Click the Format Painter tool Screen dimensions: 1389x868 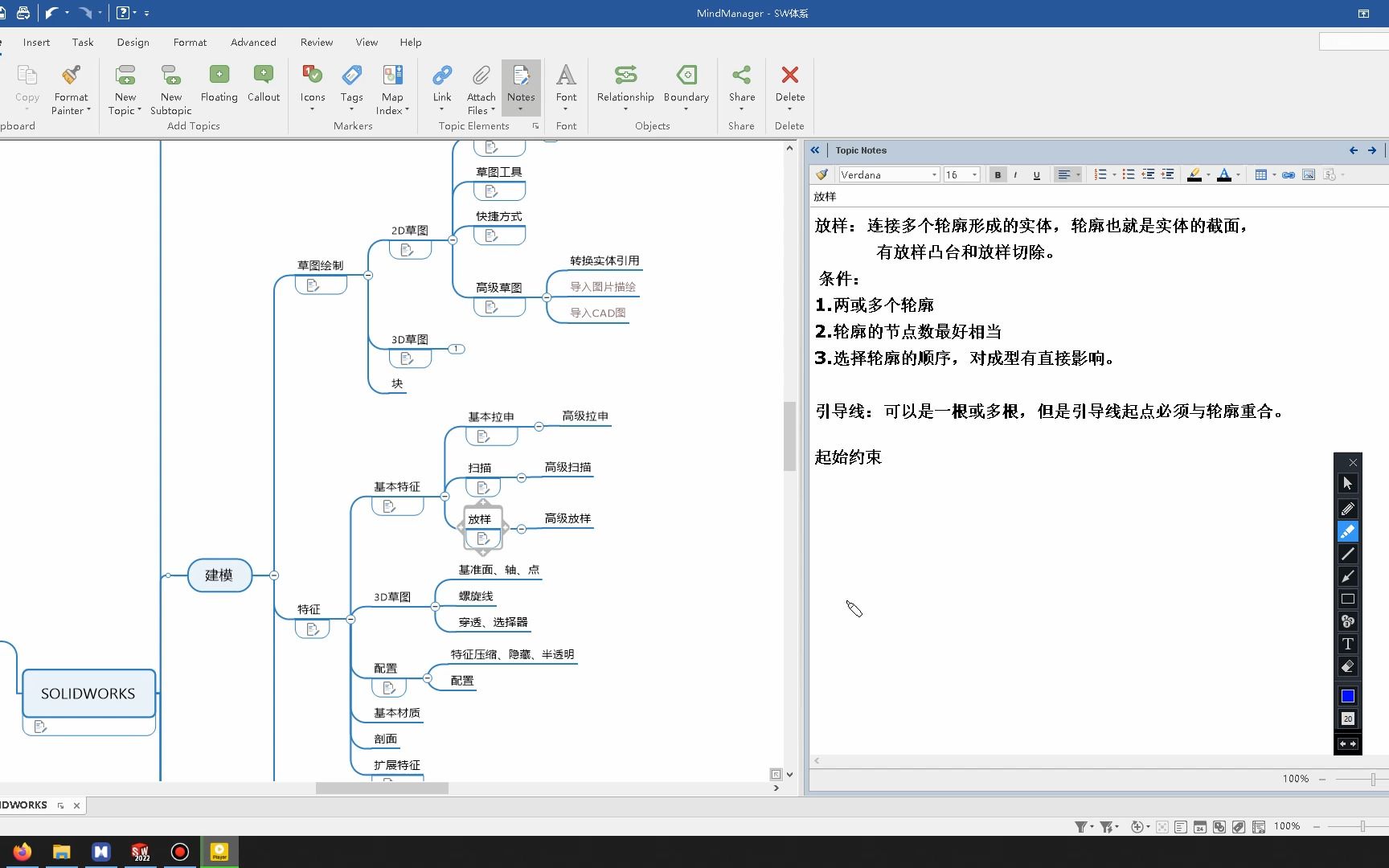[x=71, y=89]
